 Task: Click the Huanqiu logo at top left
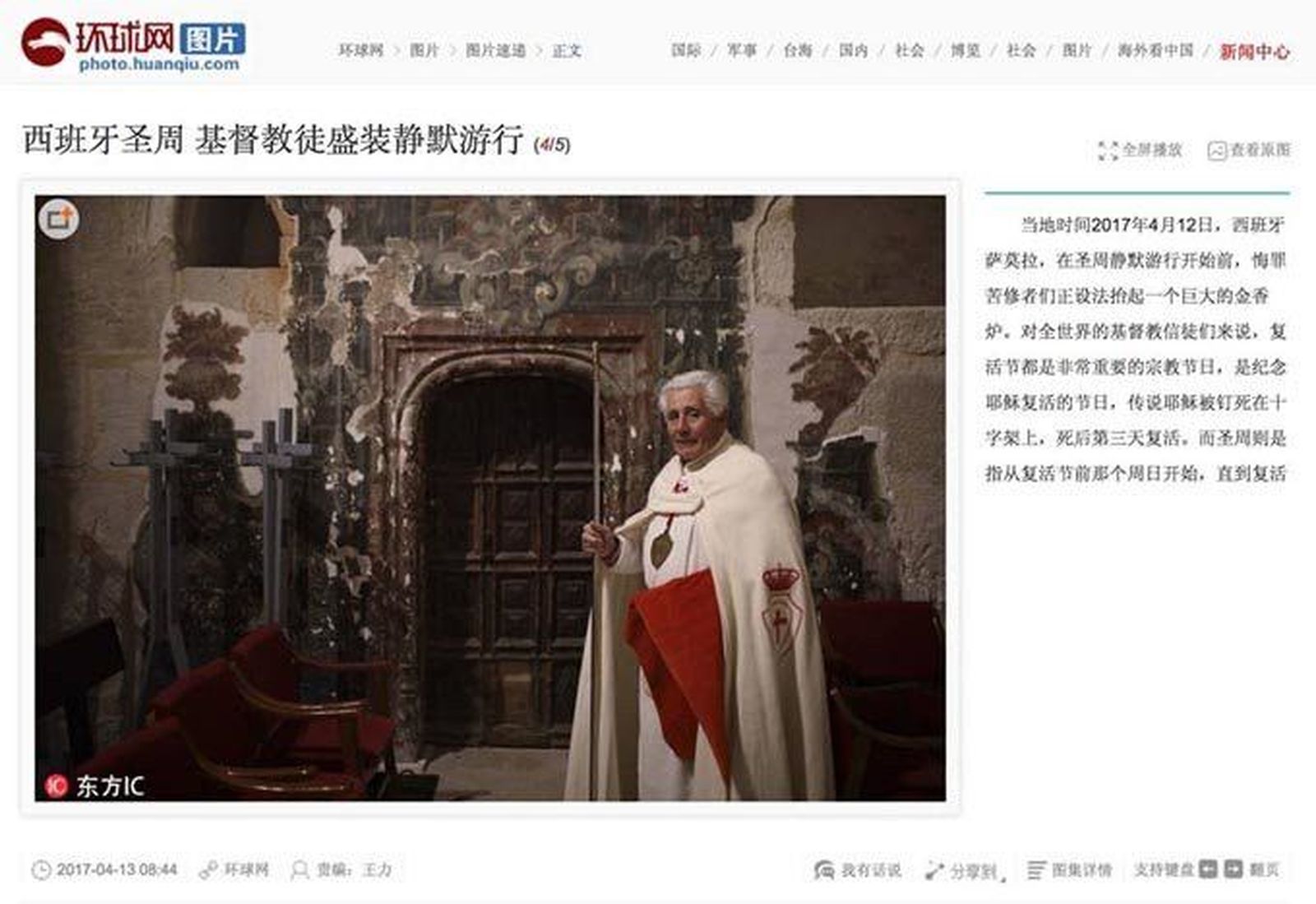[133, 45]
